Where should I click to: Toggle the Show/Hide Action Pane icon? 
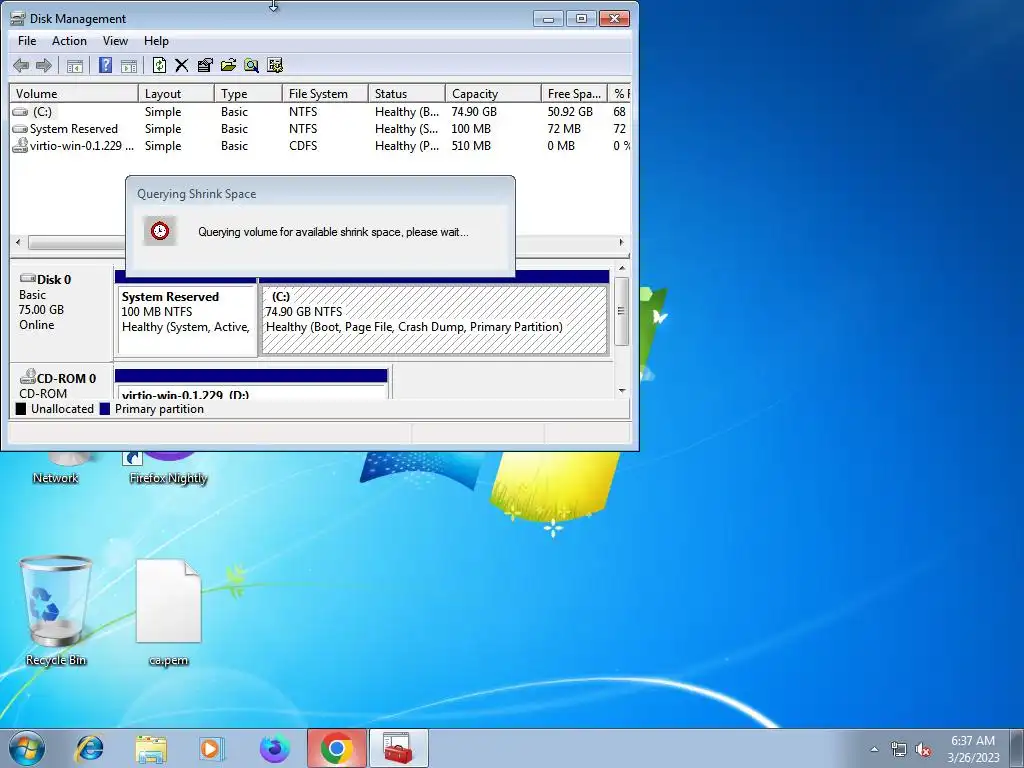(x=129, y=65)
